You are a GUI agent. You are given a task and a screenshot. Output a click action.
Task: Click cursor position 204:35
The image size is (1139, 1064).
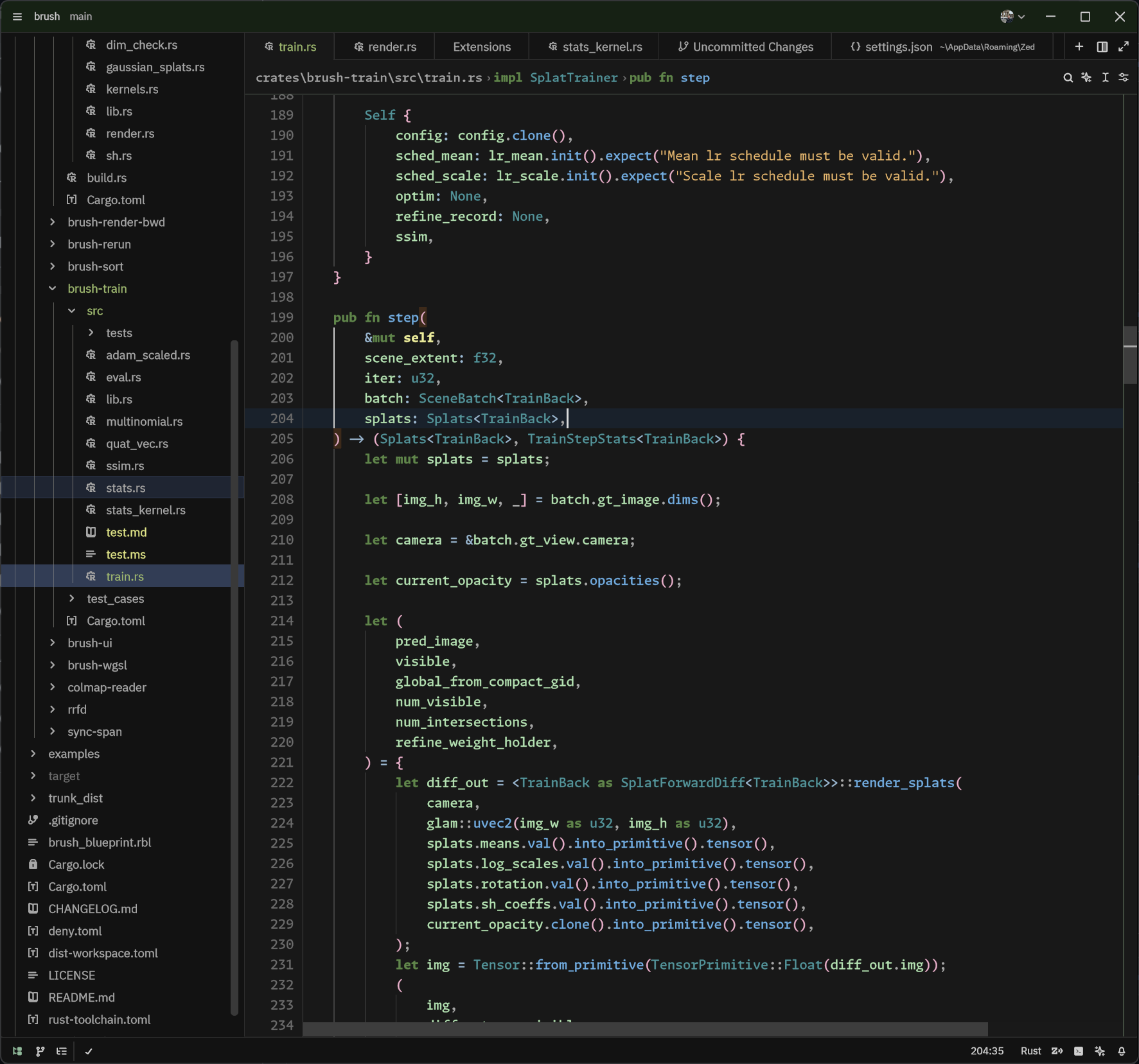point(987,1051)
